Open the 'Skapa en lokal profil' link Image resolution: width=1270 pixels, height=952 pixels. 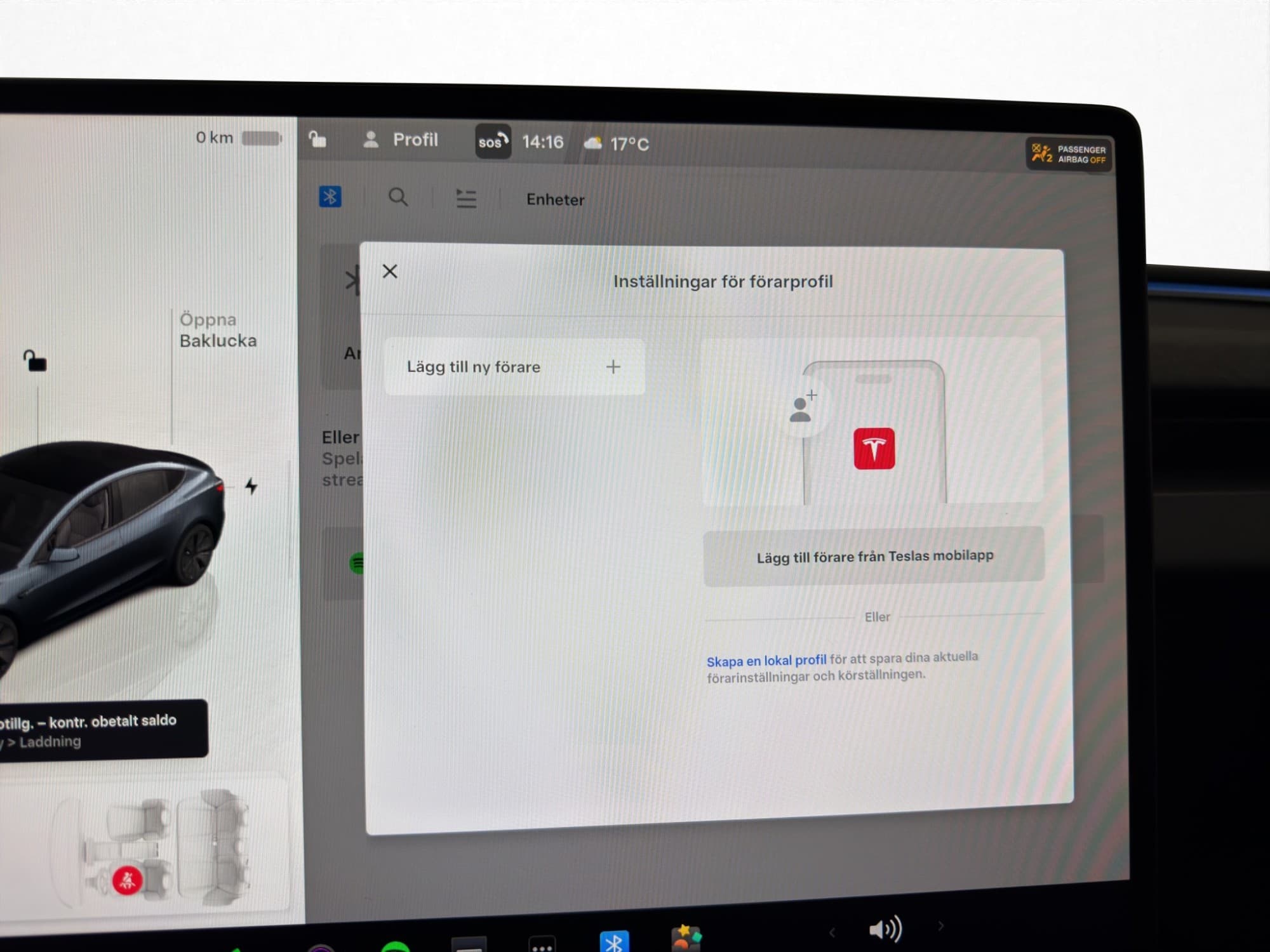(766, 661)
